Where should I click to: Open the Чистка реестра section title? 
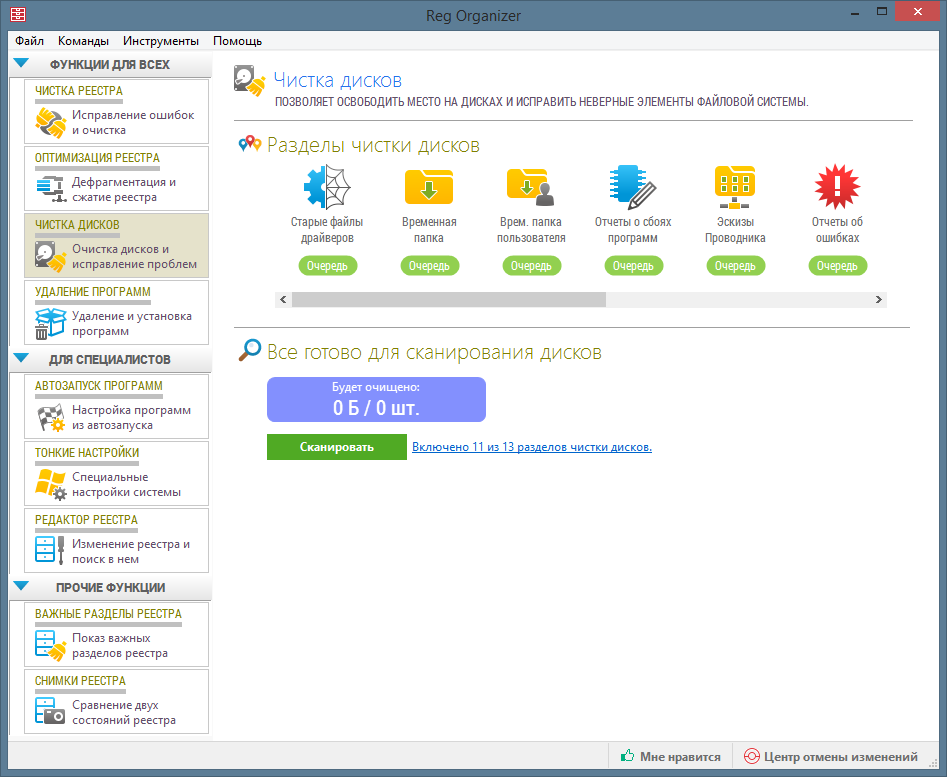point(79,91)
